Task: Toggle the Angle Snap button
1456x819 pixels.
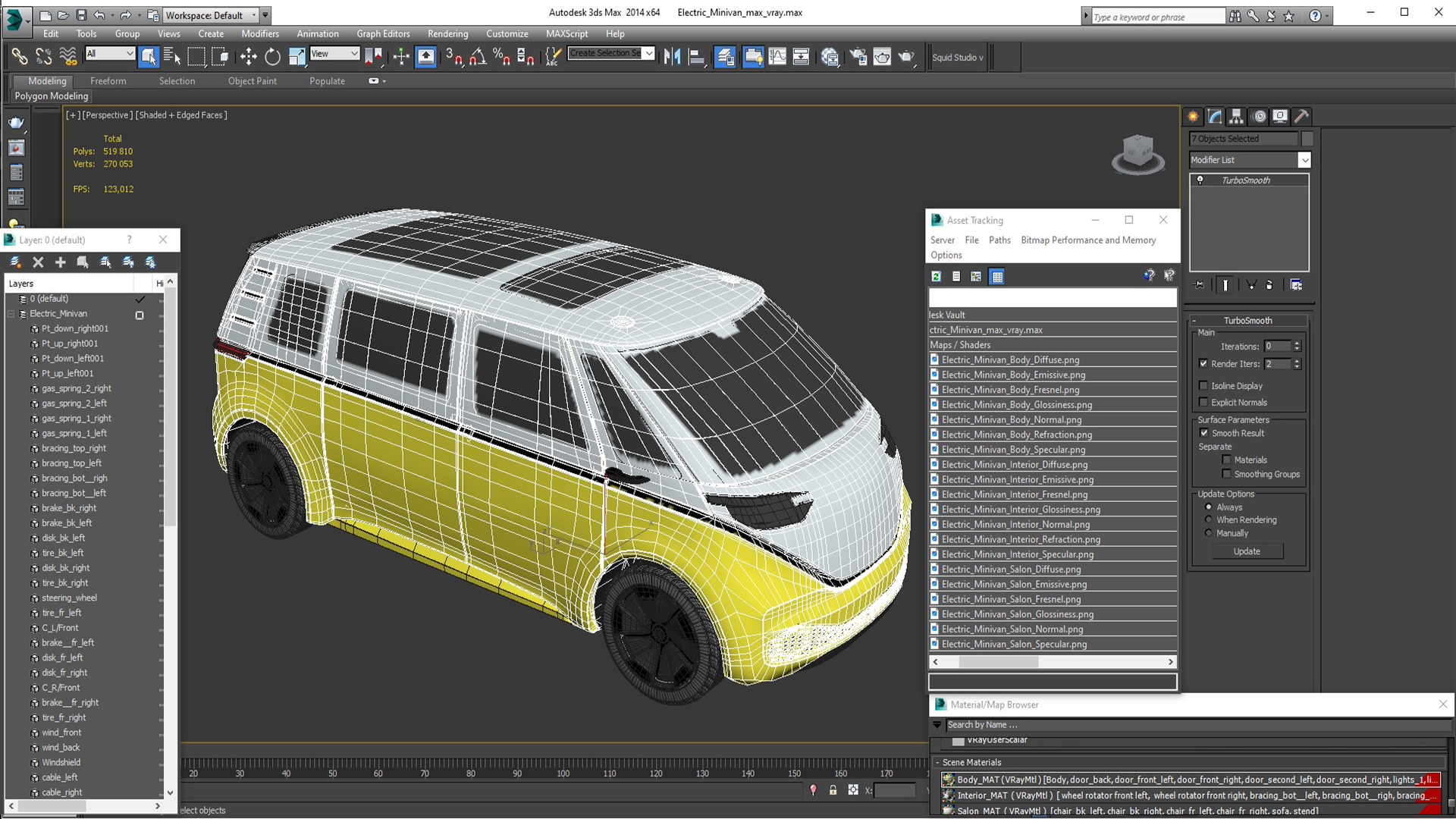Action: (x=478, y=56)
